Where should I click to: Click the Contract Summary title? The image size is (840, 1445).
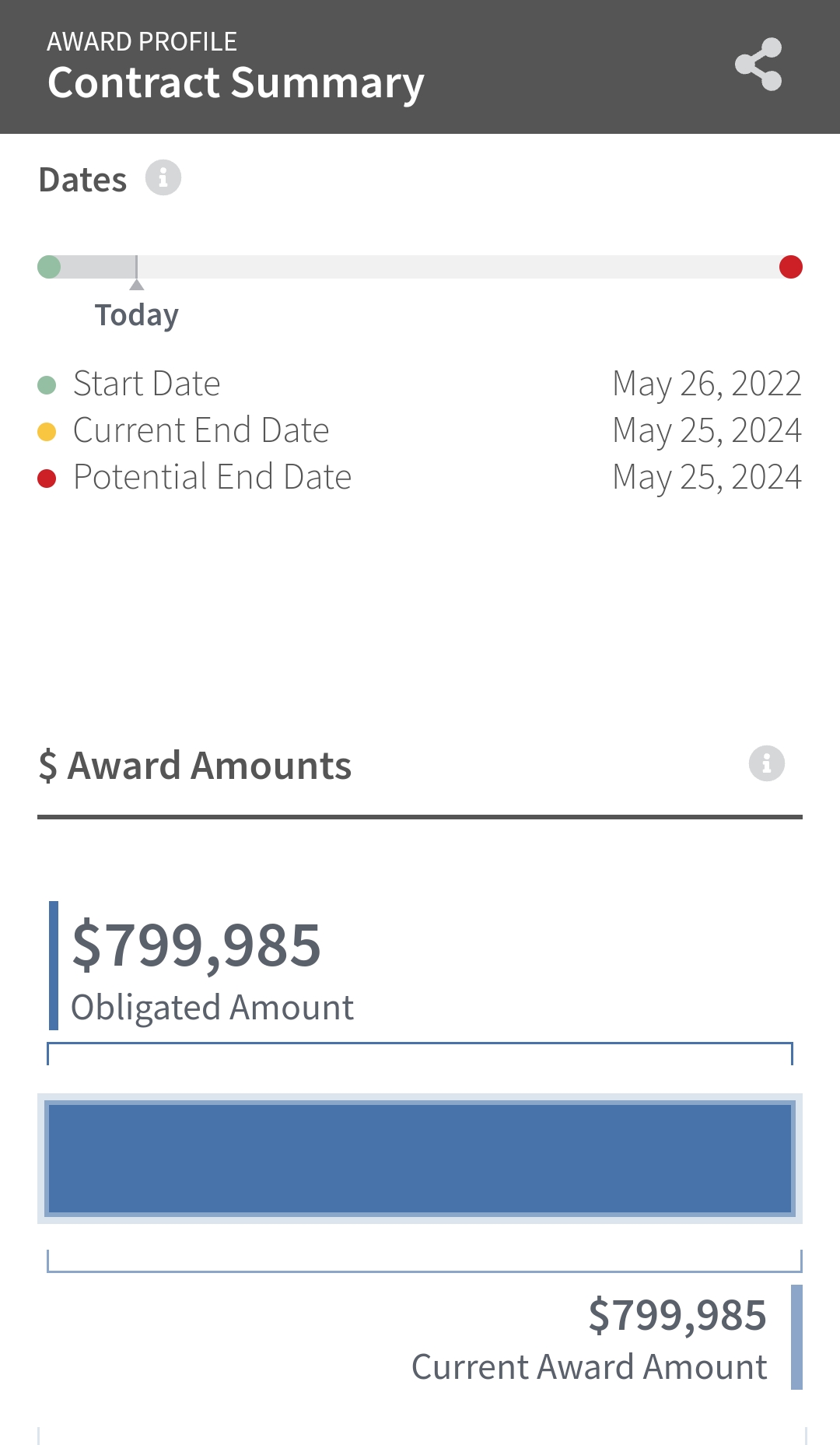236,84
